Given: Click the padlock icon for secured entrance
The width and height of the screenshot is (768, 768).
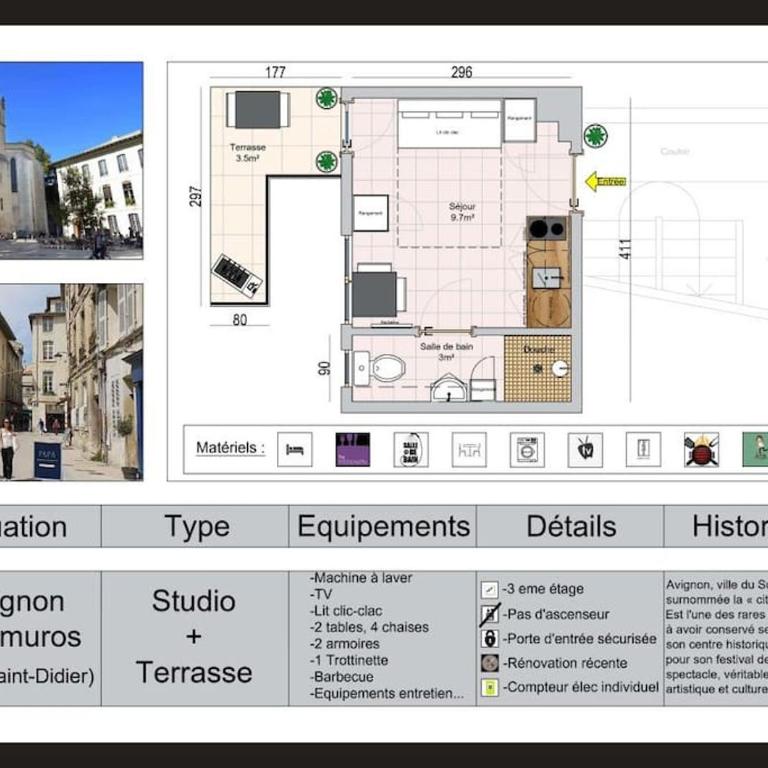Looking at the screenshot, I should 490,639.
